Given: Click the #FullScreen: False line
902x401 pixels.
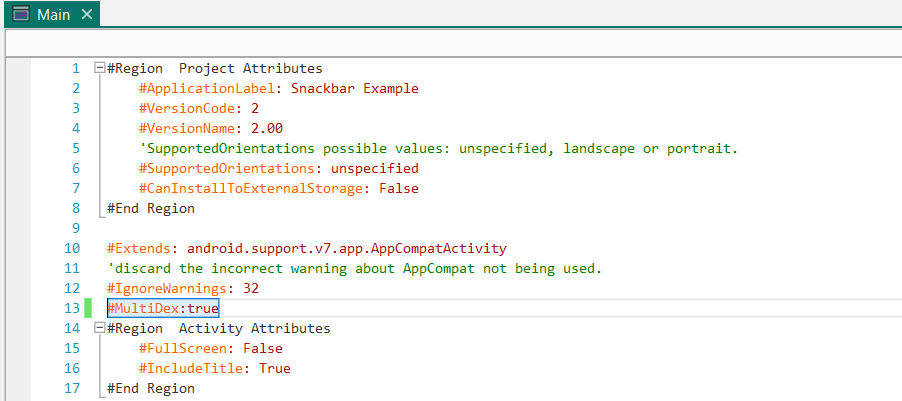Looking at the screenshot, I should point(211,349).
